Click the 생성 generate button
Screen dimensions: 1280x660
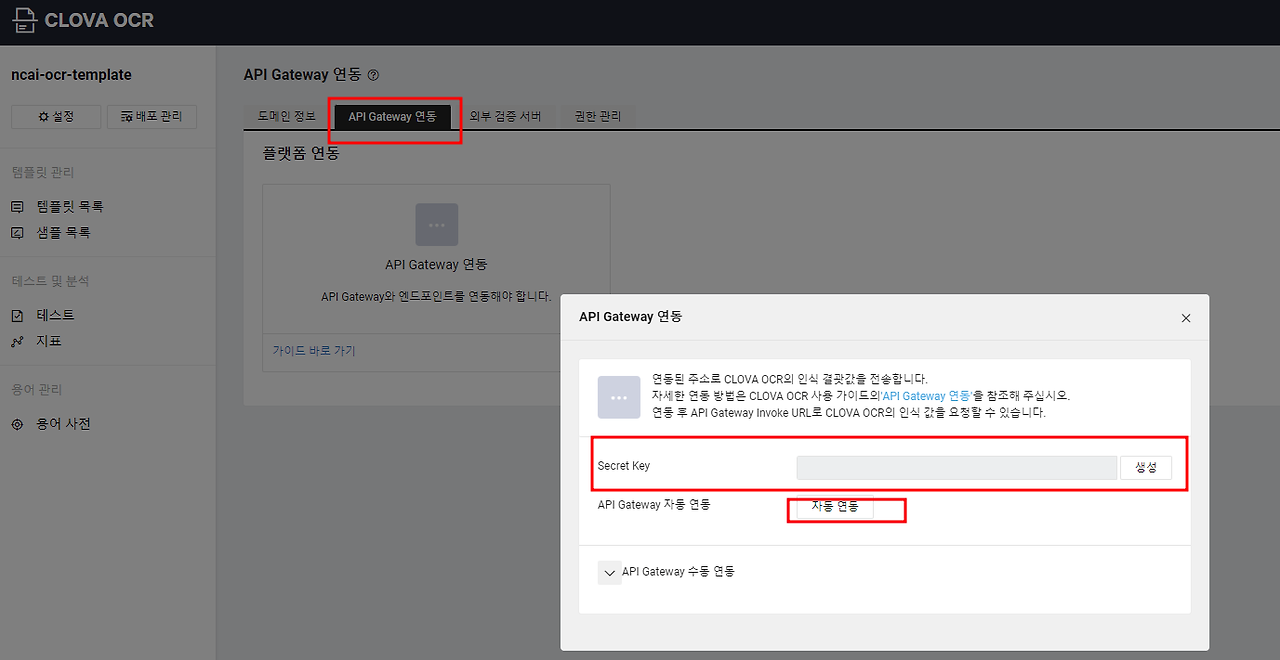(x=1146, y=468)
